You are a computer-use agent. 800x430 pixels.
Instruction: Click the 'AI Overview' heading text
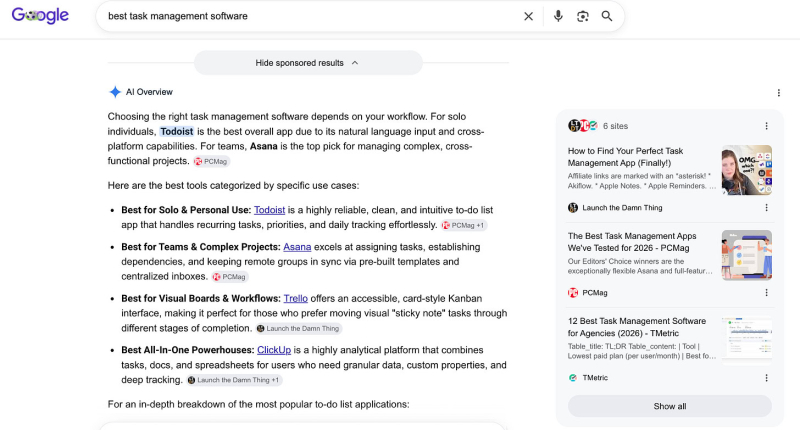pyautogui.click(x=149, y=92)
